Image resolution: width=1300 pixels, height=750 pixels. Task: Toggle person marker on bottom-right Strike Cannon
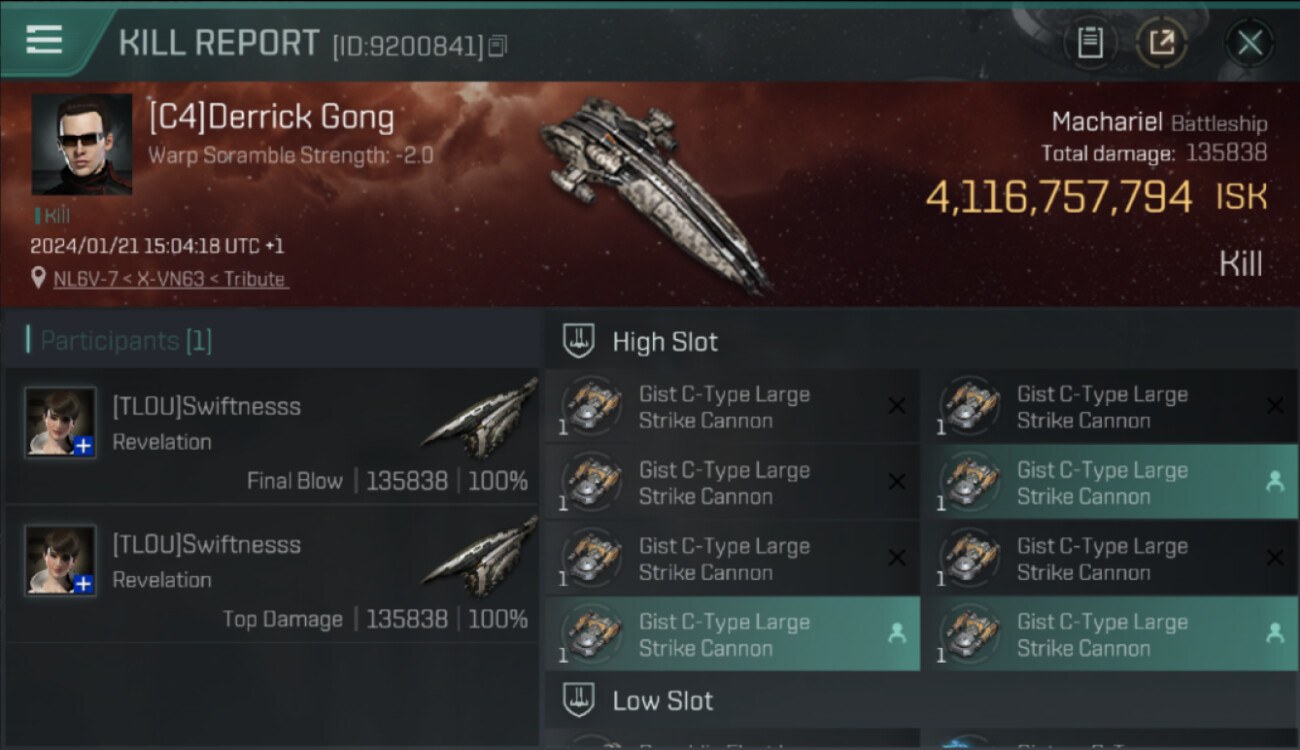click(x=1275, y=633)
